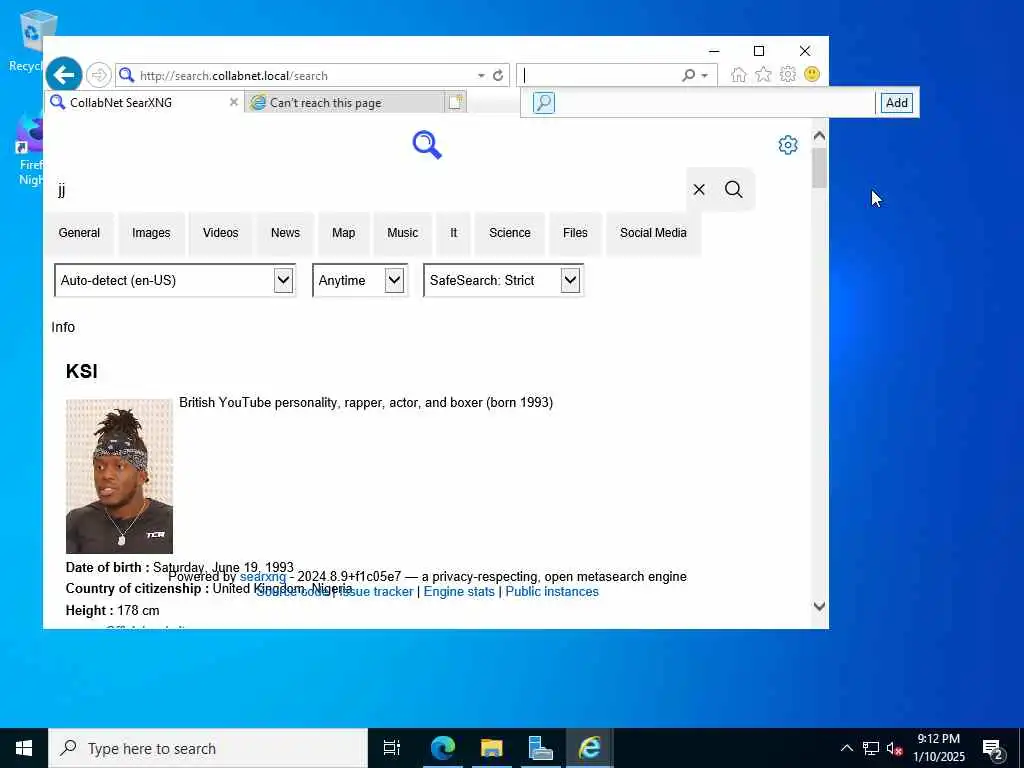Image resolution: width=1024 pixels, height=768 pixels.
Task: Launch Microsoft Edge from taskbar
Action: 443,748
